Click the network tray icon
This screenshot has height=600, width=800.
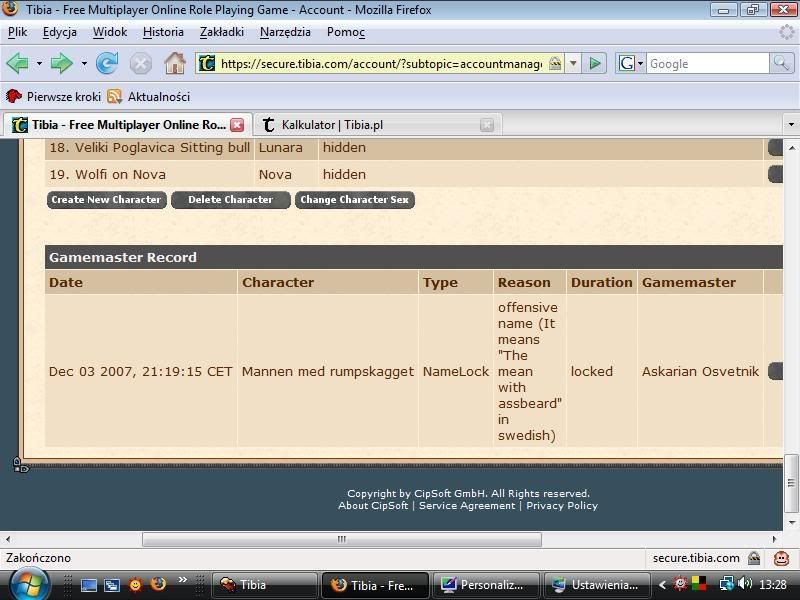click(x=726, y=583)
